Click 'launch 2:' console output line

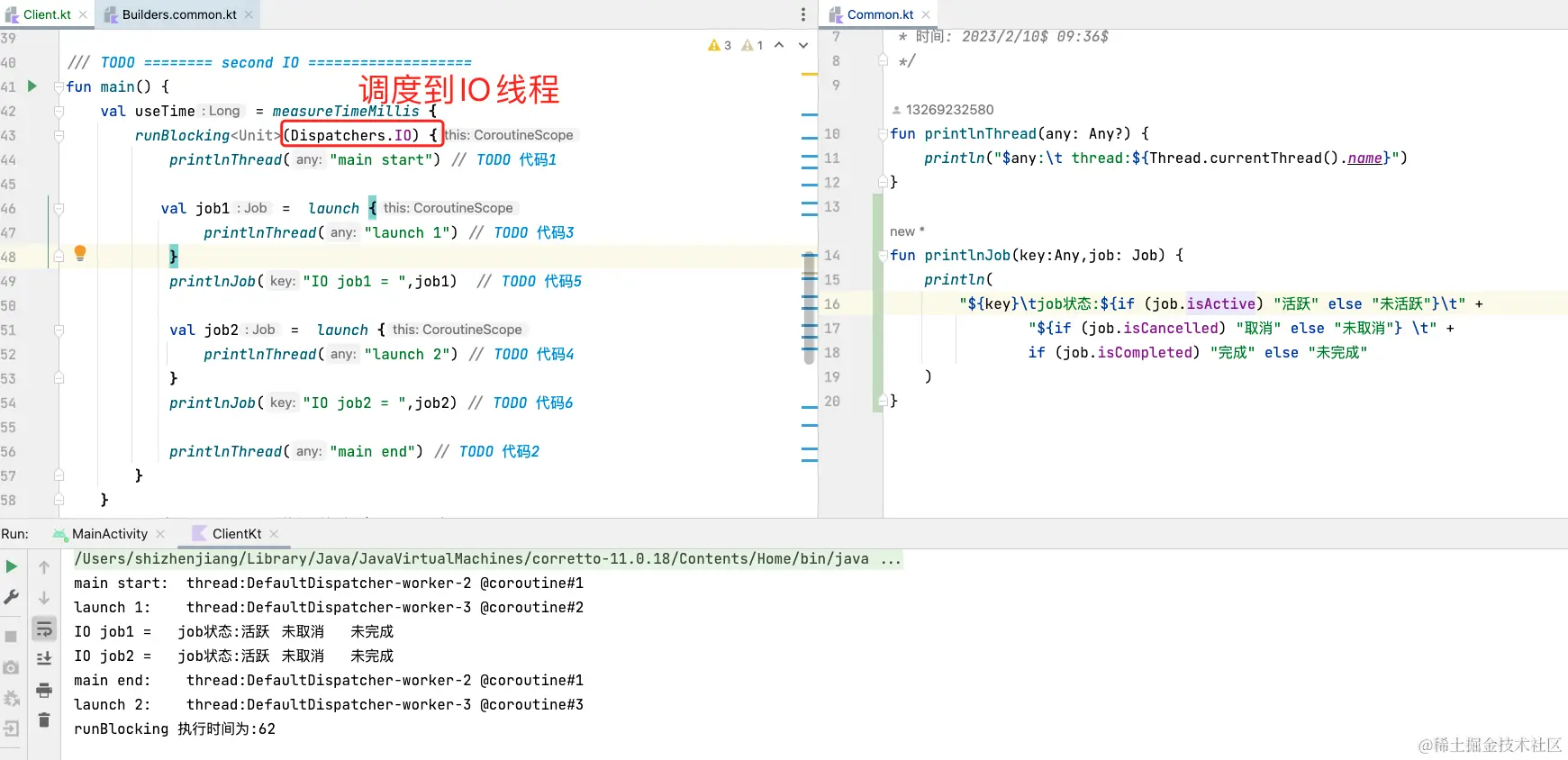click(329, 705)
